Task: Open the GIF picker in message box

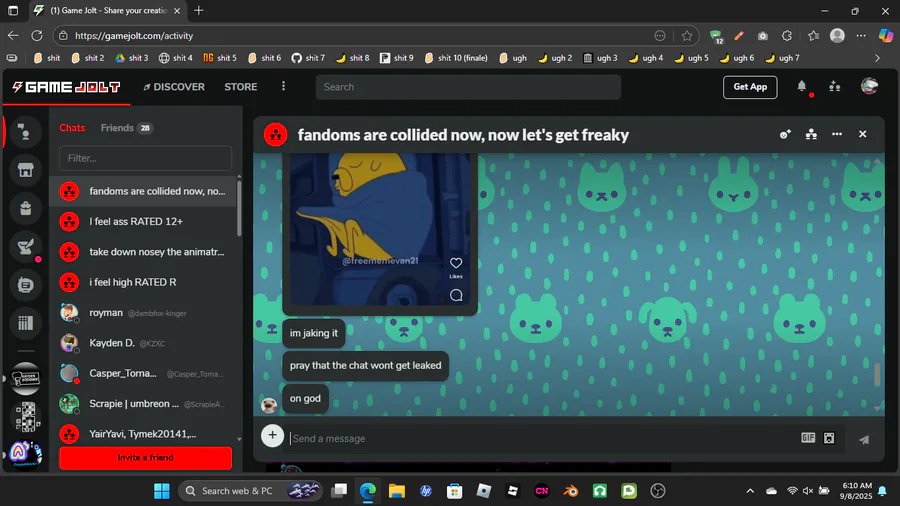Action: [x=808, y=438]
